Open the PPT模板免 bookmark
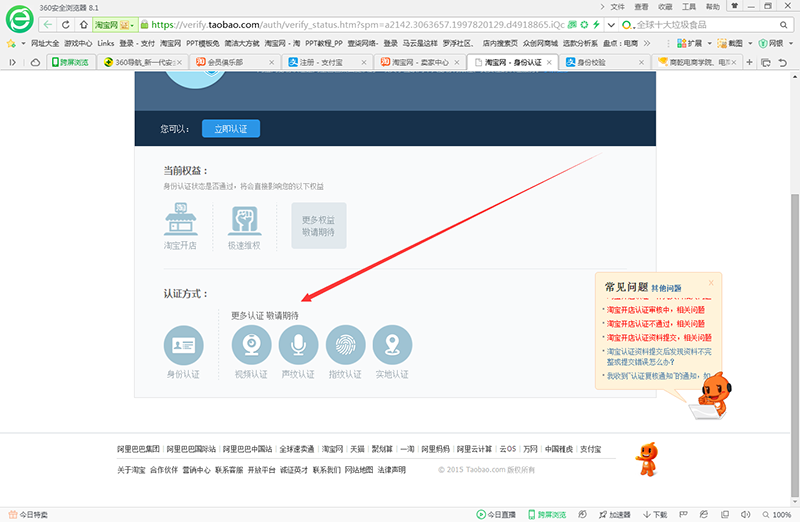The height and width of the screenshot is (522, 800). coord(203,43)
